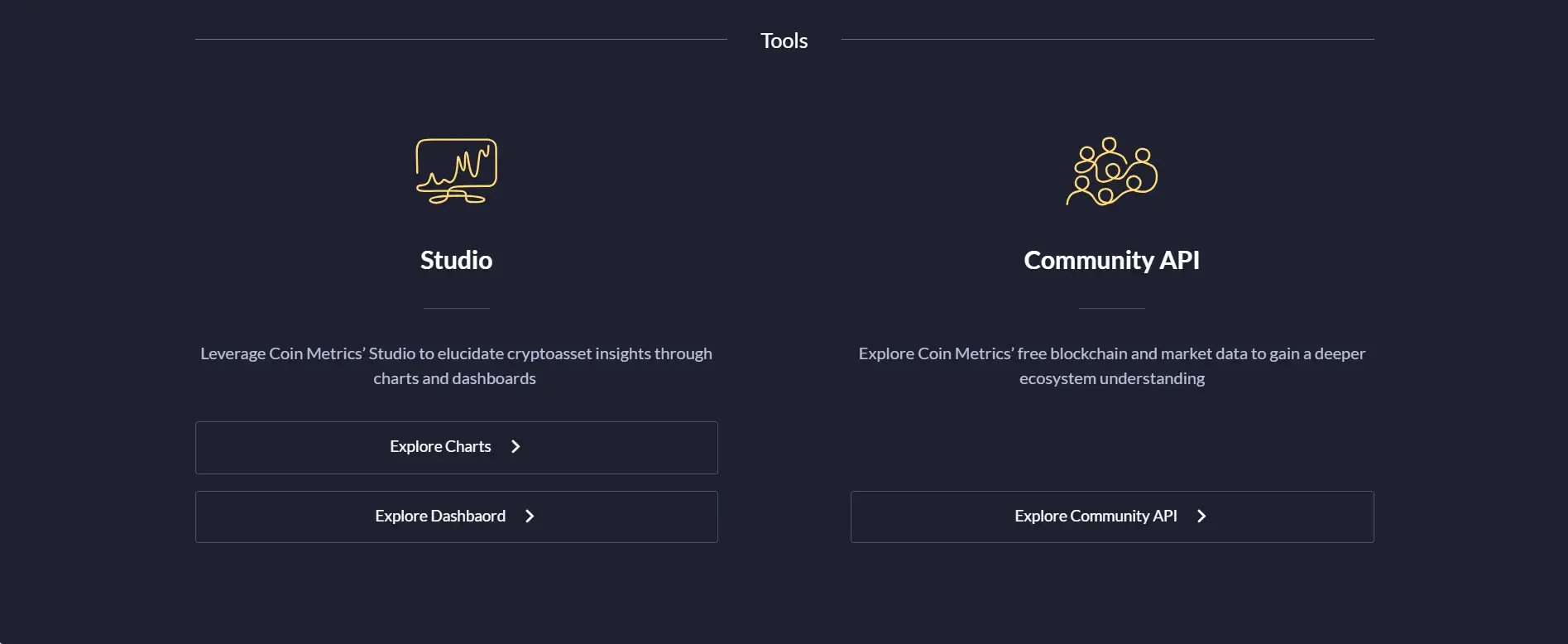Click the short divider under Studio heading
Image resolution: width=1568 pixels, height=644 pixels.
point(456,308)
